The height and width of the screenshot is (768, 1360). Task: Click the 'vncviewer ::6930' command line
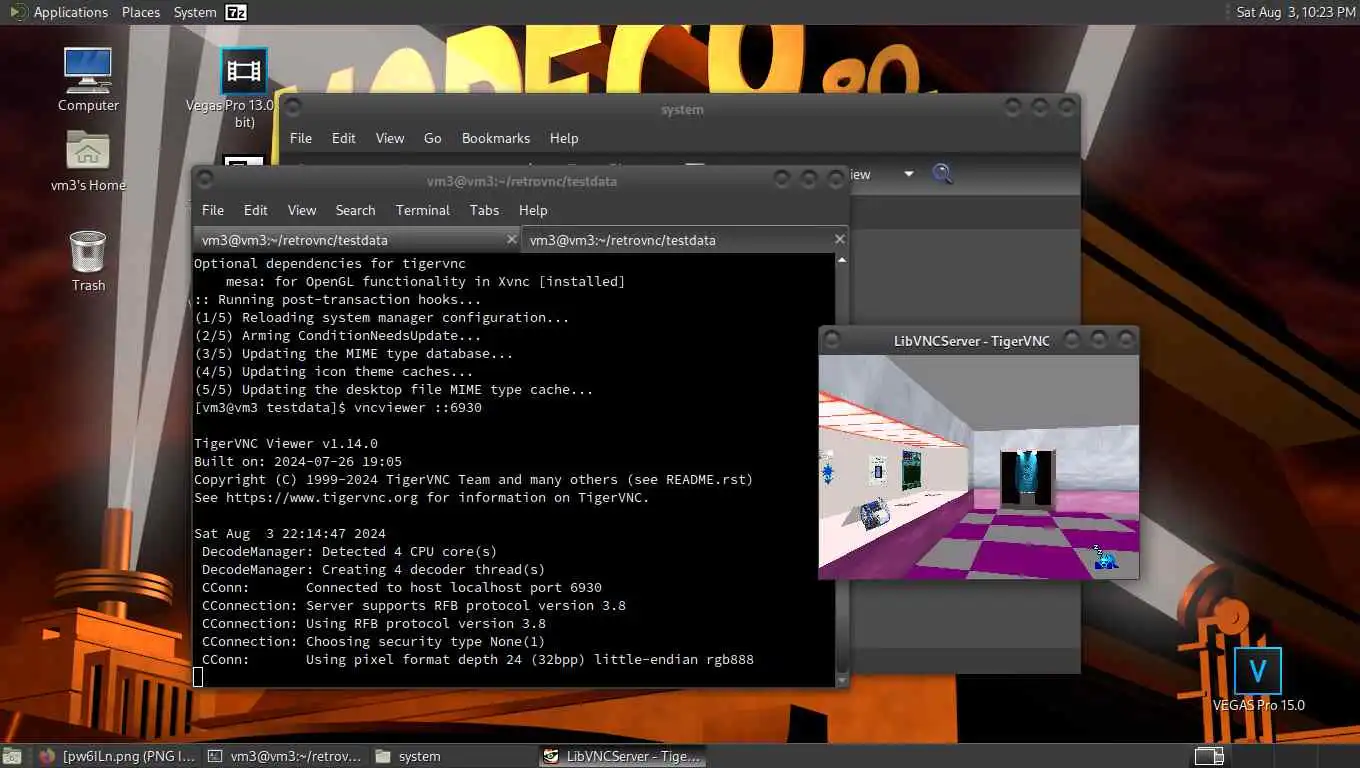pyautogui.click(x=418, y=408)
